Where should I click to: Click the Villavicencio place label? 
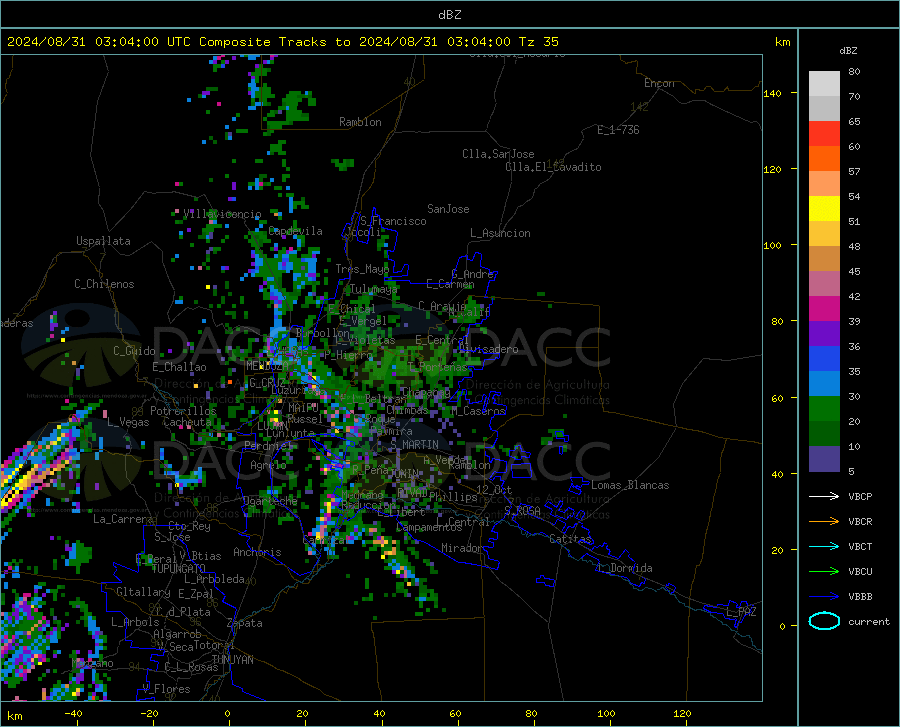(222, 214)
